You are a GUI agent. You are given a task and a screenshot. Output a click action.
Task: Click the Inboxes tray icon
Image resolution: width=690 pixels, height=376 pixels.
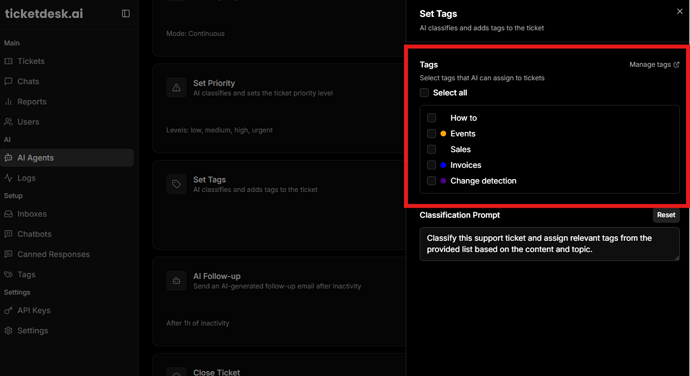[8, 214]
